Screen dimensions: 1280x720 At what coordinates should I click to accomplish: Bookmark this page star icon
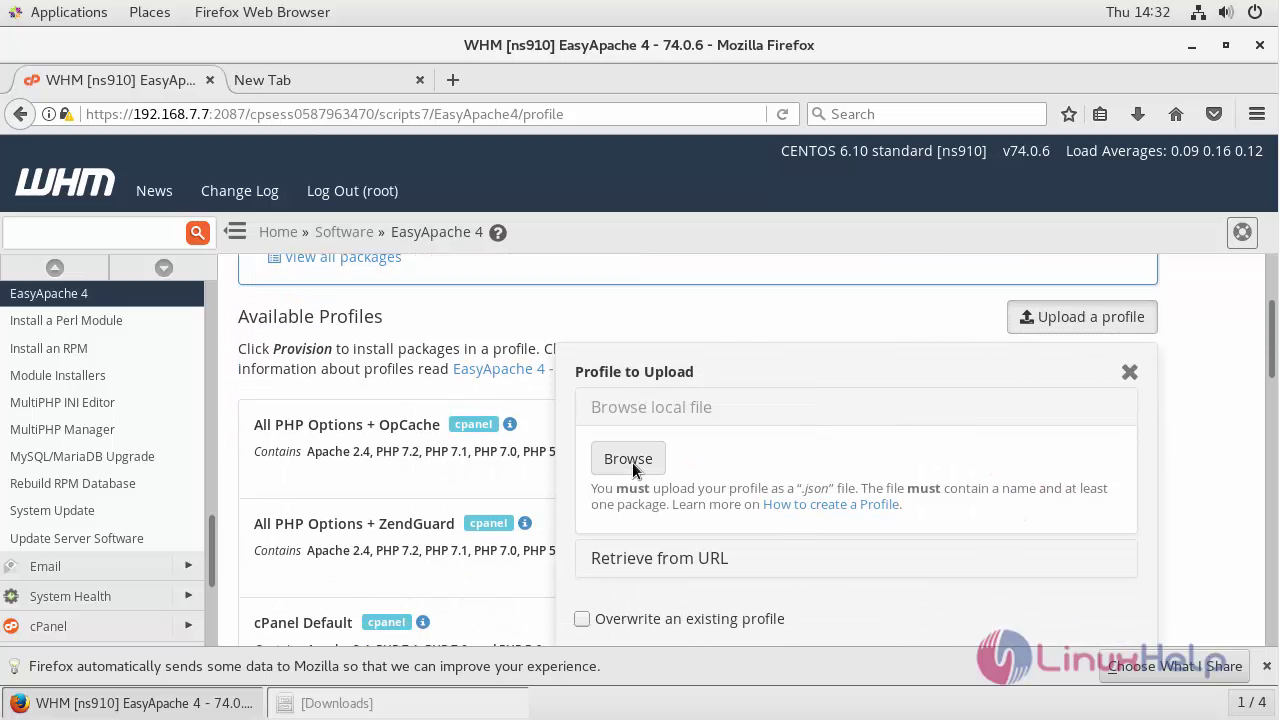tap(1069, 114)
